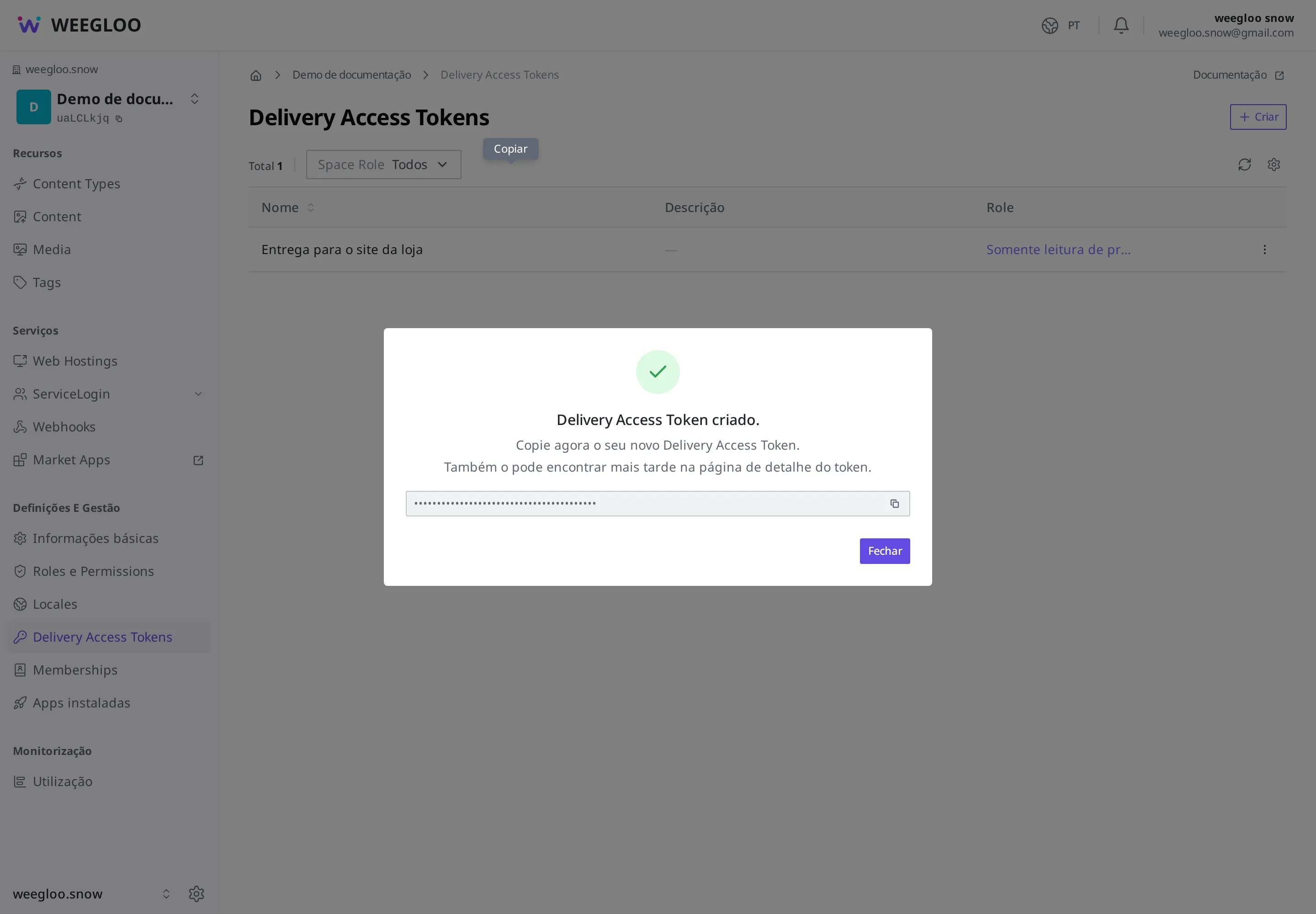Viewport: 1316px width, 914px height.
Task: Open Demo de documentação breadcrumb link
Action: (x=352, y=75)
